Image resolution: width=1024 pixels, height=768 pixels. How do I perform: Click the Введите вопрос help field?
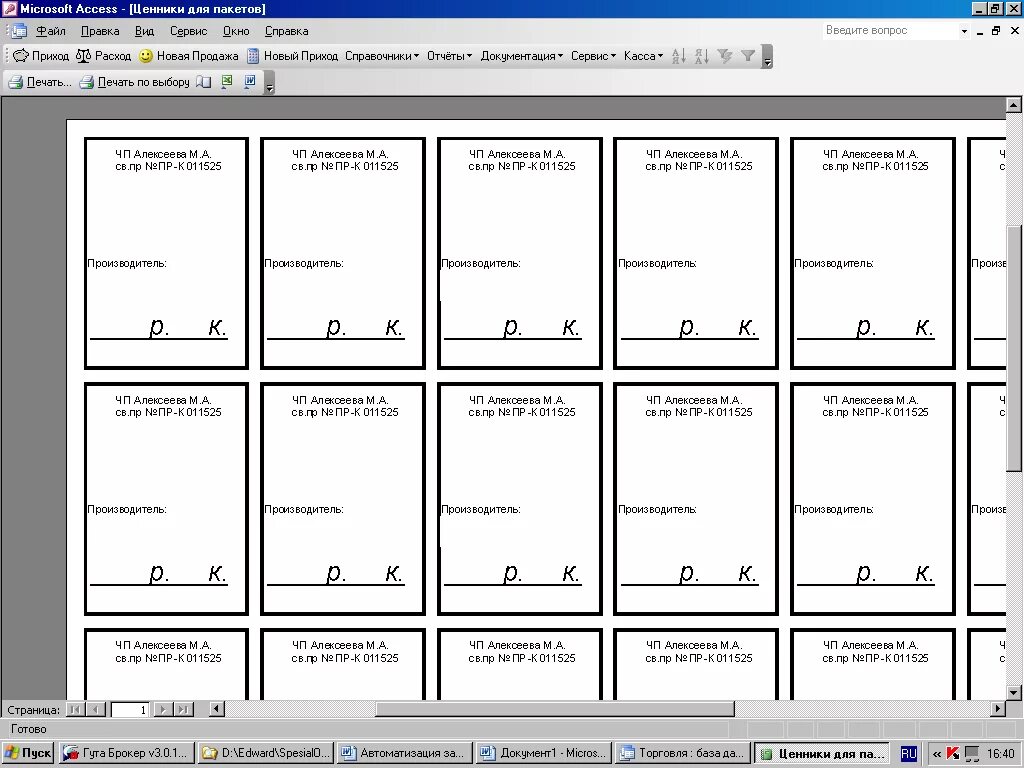point(890,30)
